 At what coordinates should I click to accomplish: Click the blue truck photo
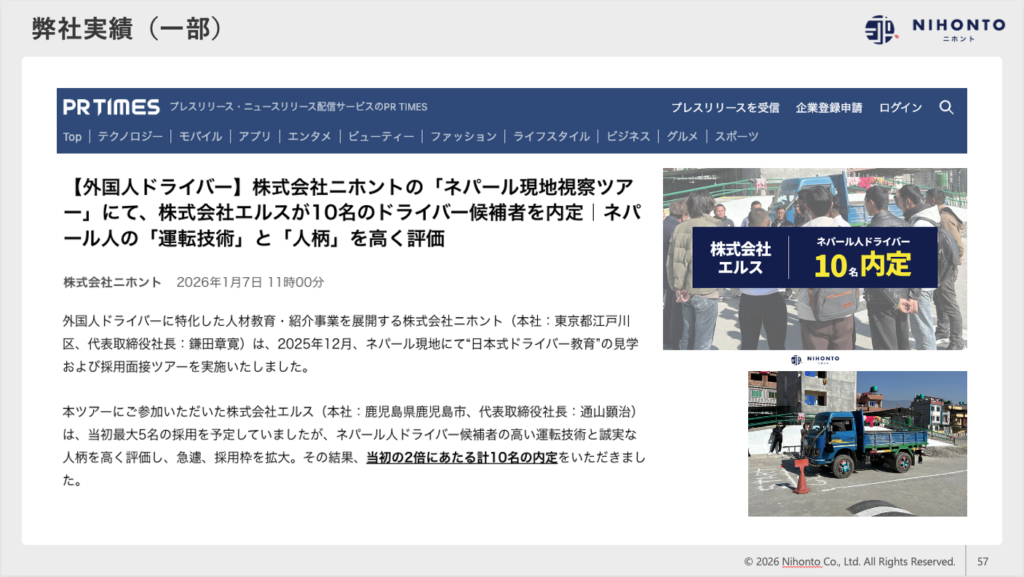pyautogui.click(x=857, y=443)
